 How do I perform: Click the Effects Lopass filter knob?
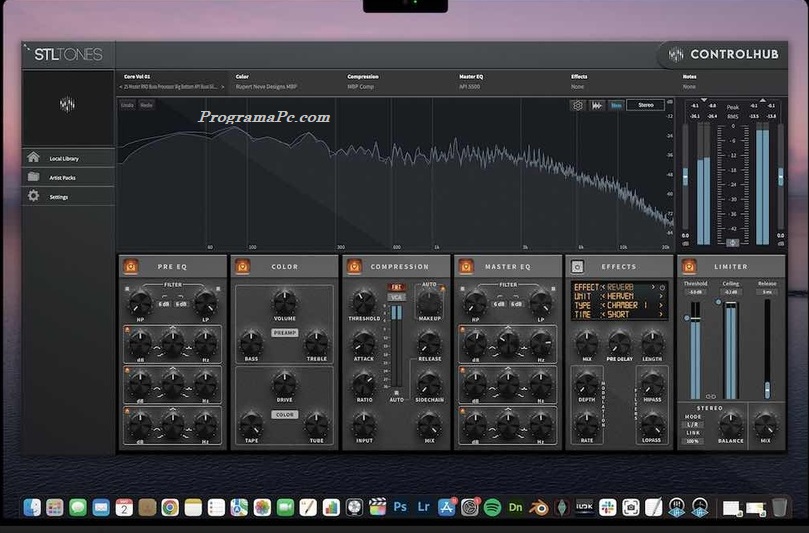652,425
